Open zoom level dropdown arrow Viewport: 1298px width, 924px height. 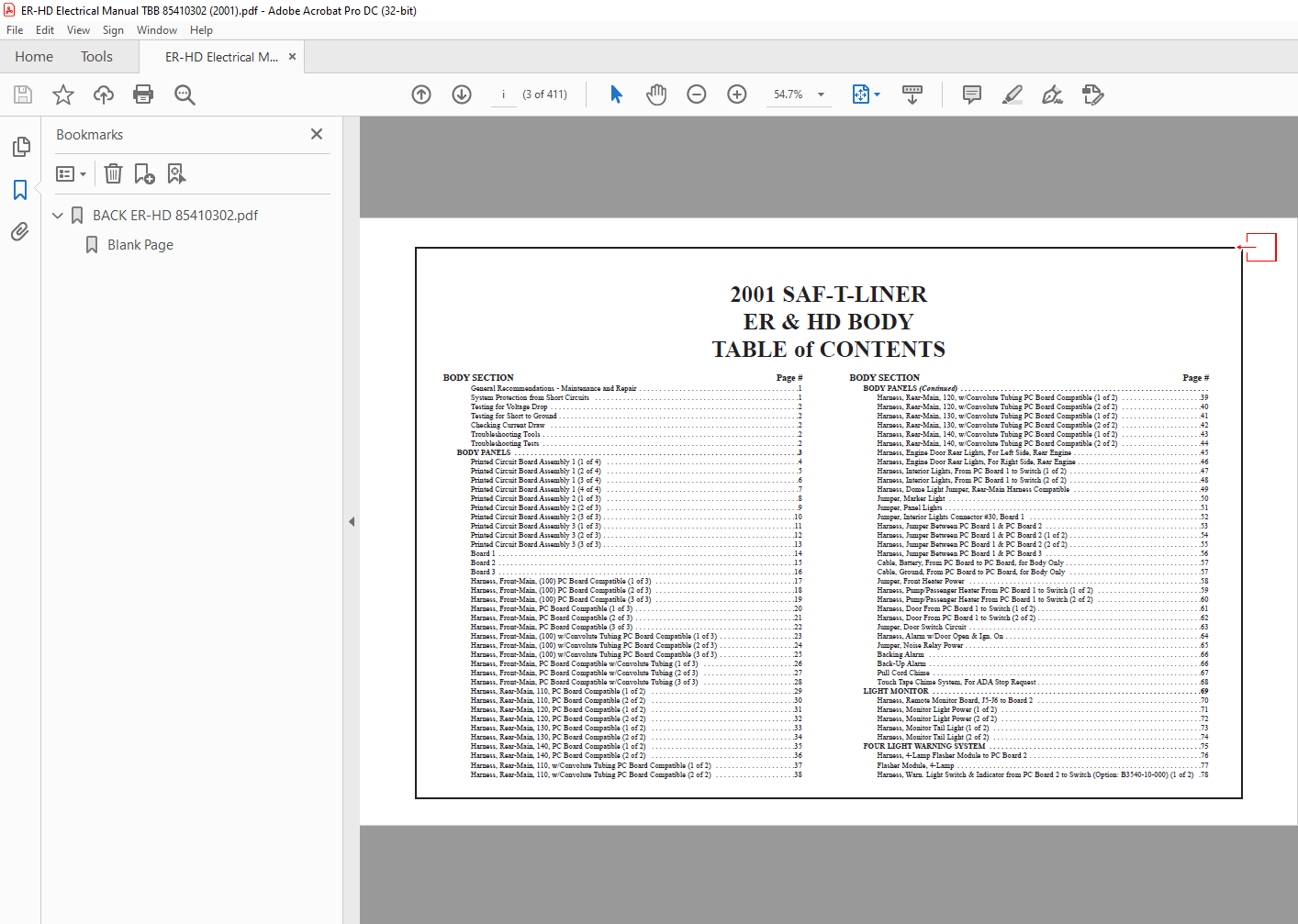pos(821,95)
